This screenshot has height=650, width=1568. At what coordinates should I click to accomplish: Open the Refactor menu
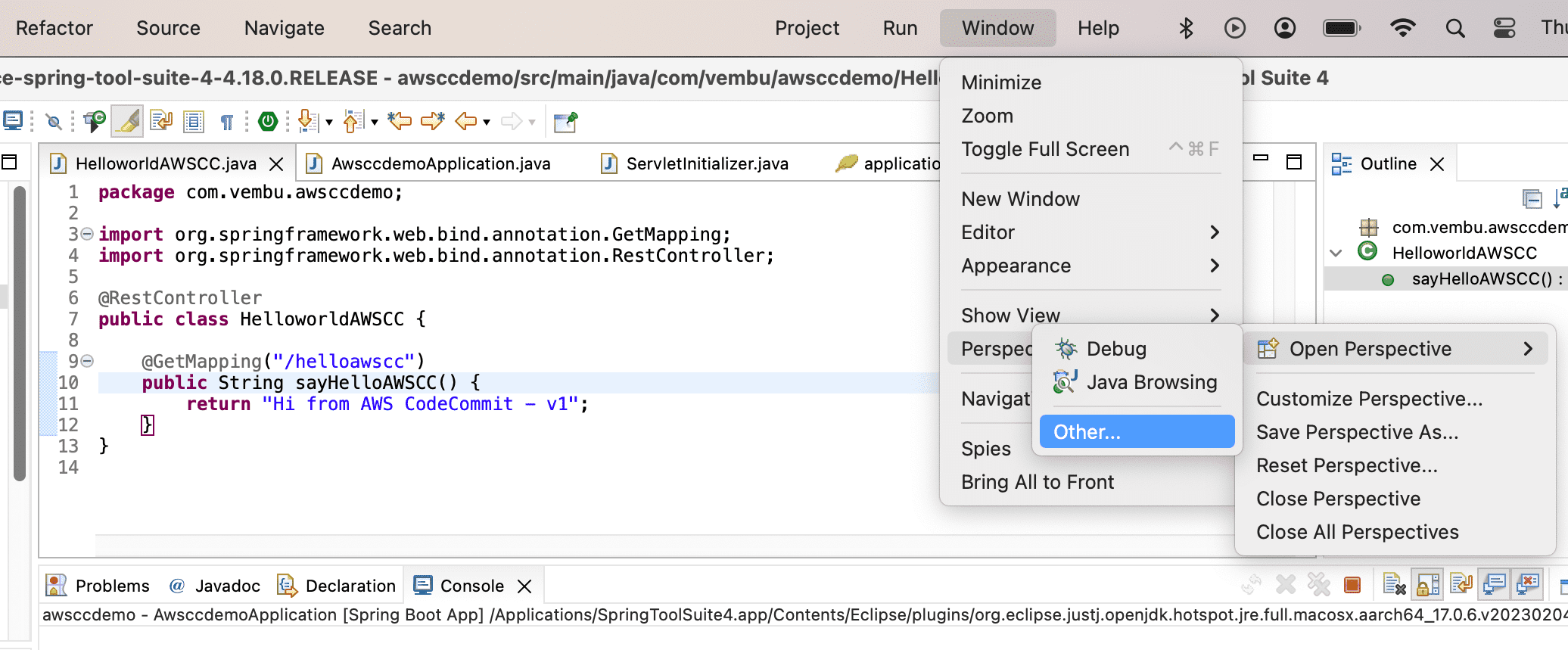(x=54, y=28)
